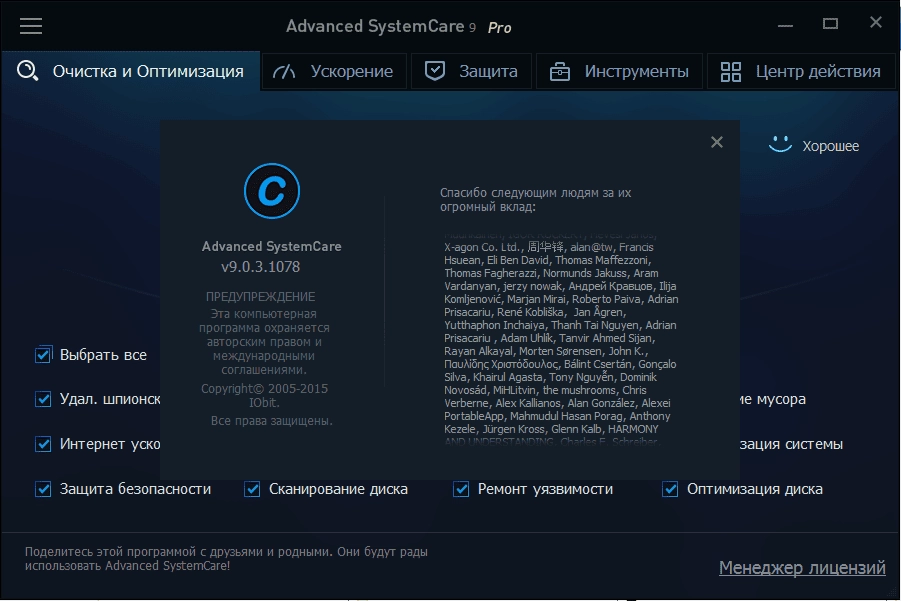Uncheck the Удал. шпионск option
This screenshot has width=901, height=601.
(43, 399)
